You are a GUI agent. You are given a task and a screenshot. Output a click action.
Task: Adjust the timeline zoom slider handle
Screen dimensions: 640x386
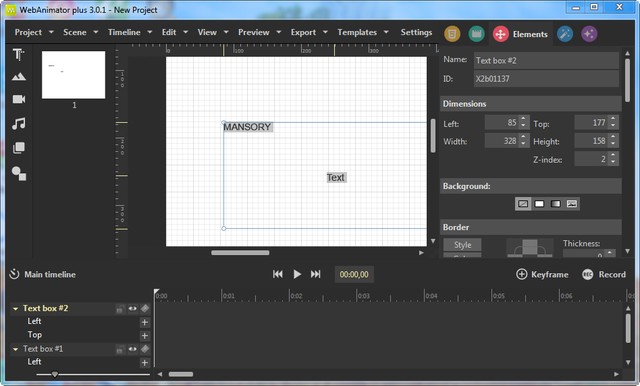[x=55, y=374]
